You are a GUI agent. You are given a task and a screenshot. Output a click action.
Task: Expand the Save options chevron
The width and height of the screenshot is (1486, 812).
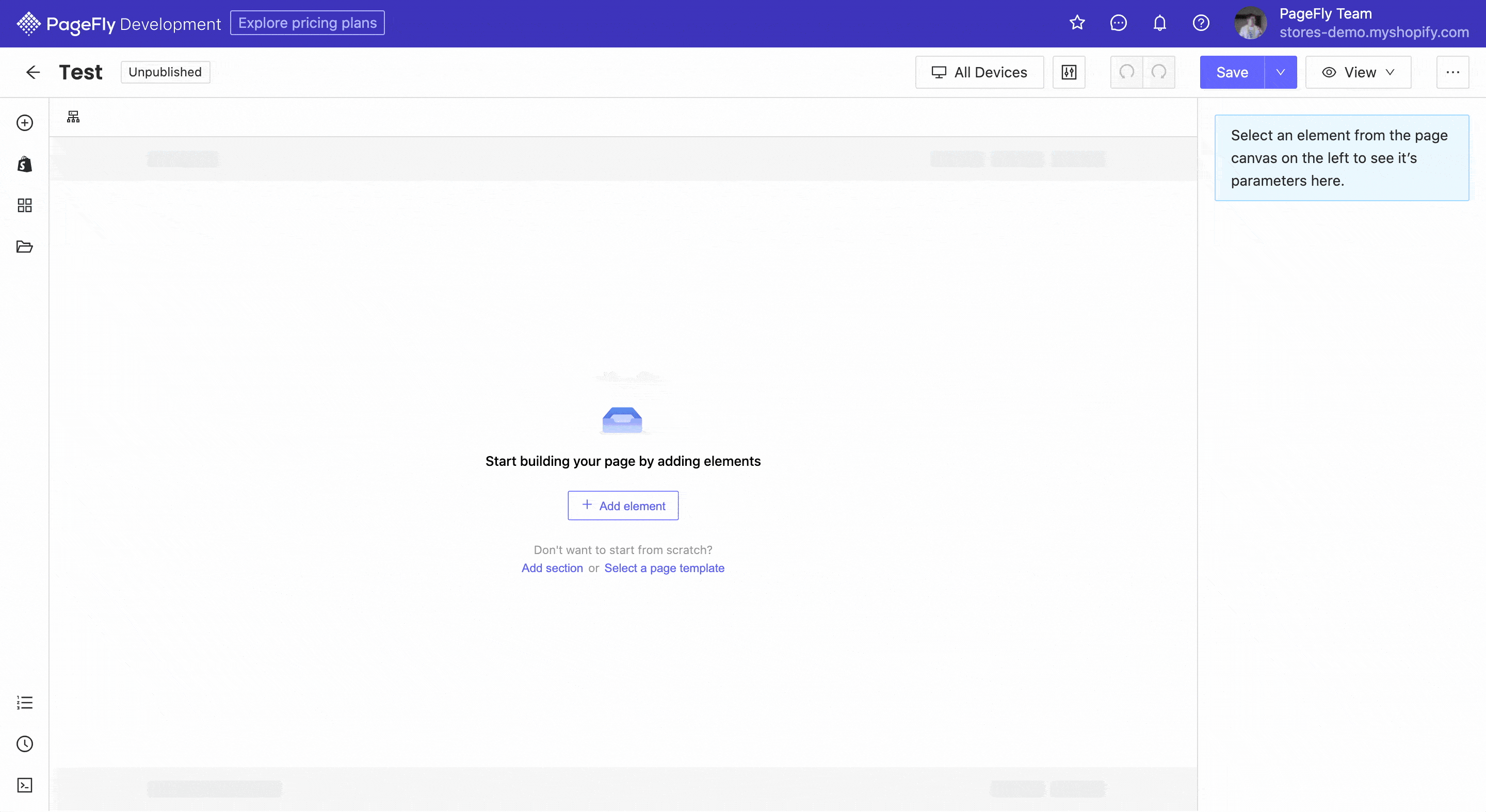[x=1281, y=72]
